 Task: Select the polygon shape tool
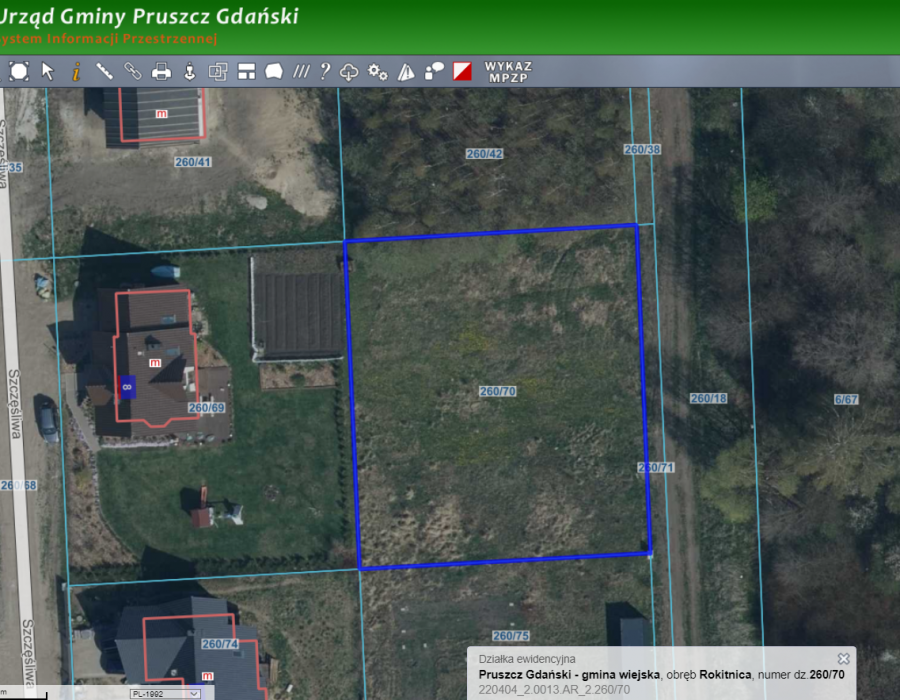click(273, 71)
